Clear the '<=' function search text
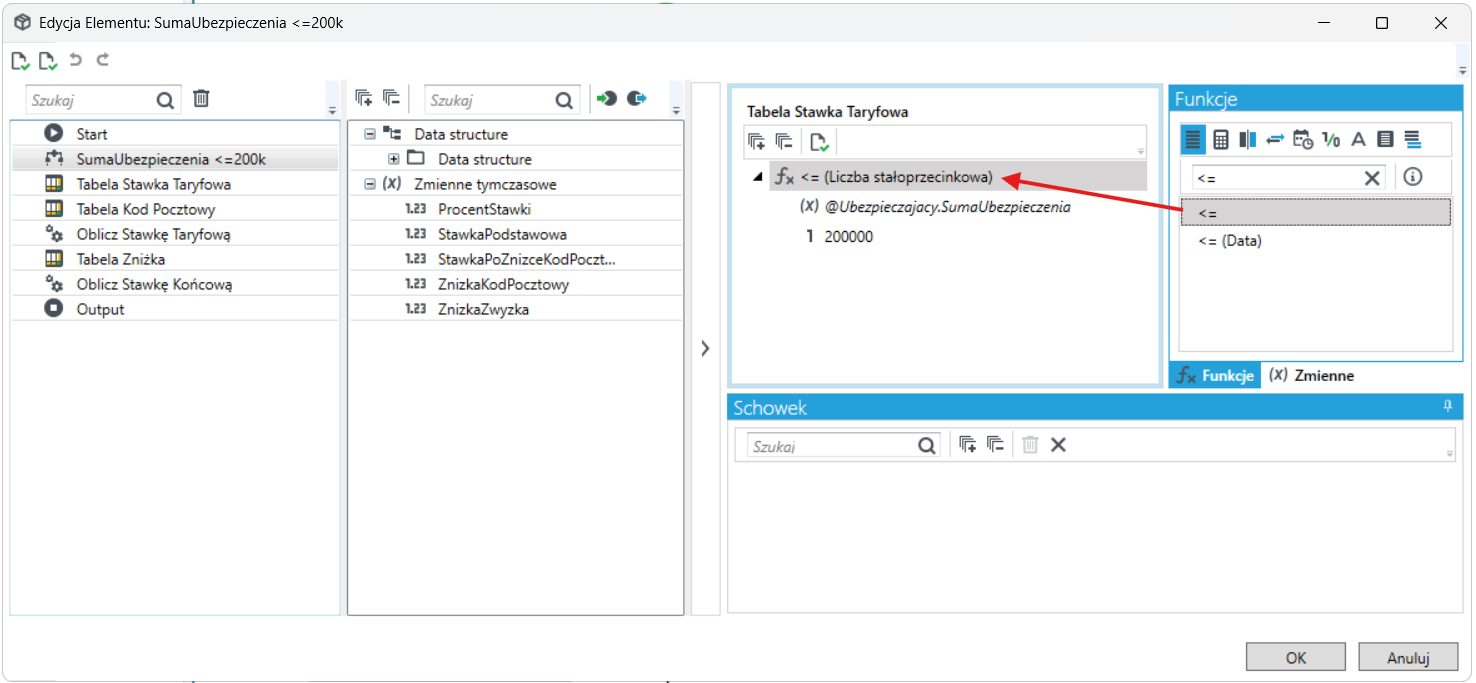 [x=1373, y=178]
